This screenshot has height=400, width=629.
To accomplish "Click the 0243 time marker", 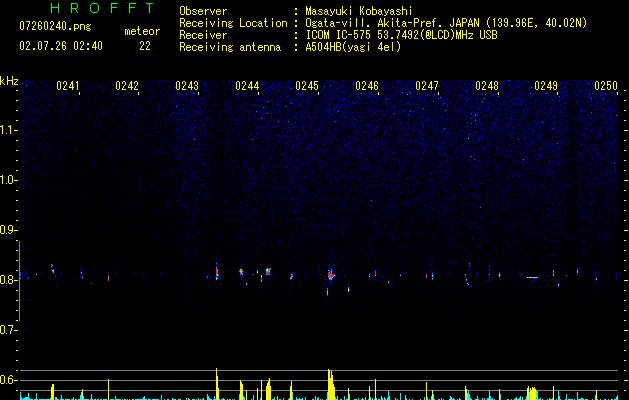I will 187,85.
